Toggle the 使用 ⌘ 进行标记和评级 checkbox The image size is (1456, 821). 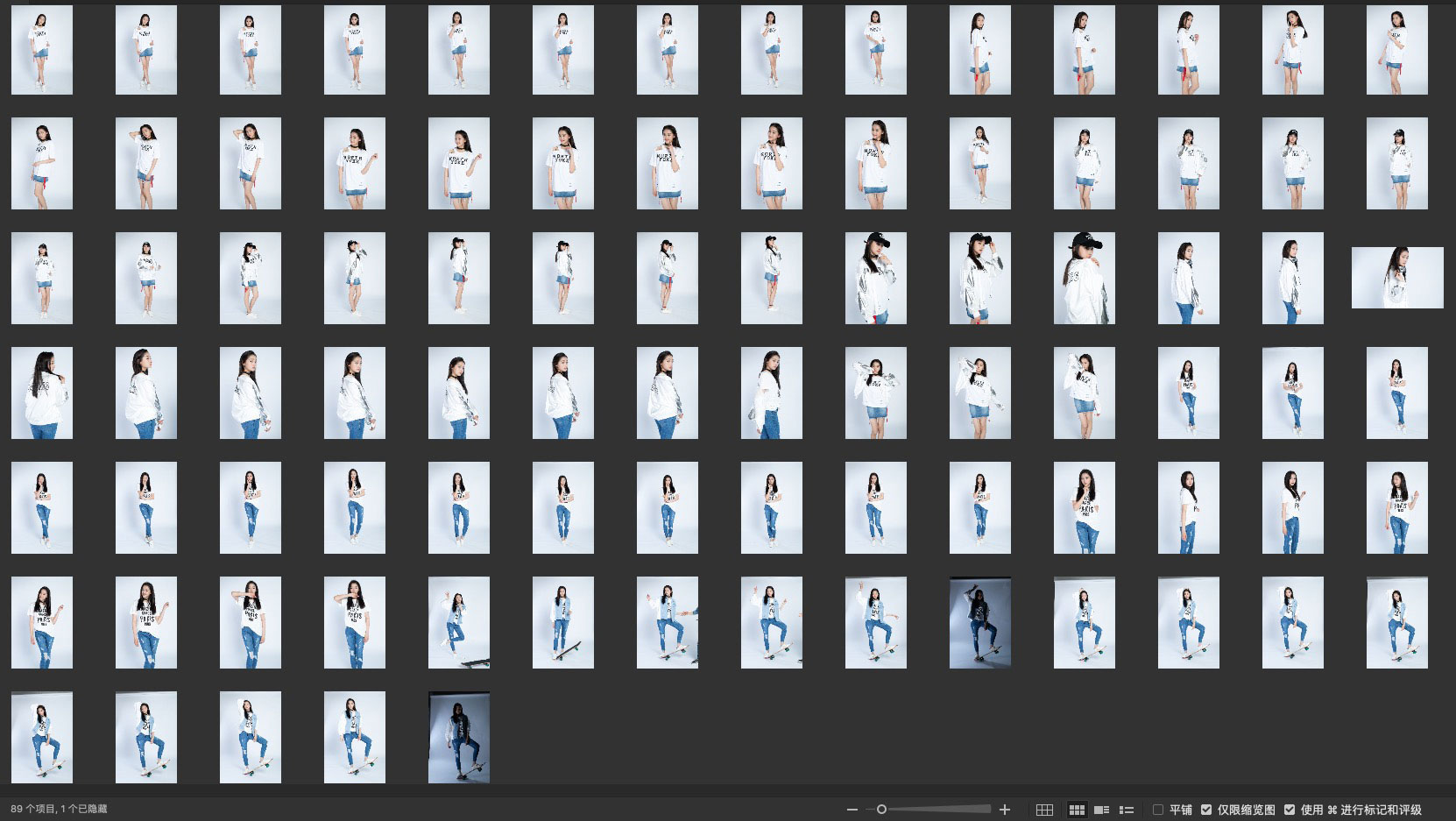click(1290, 810)
